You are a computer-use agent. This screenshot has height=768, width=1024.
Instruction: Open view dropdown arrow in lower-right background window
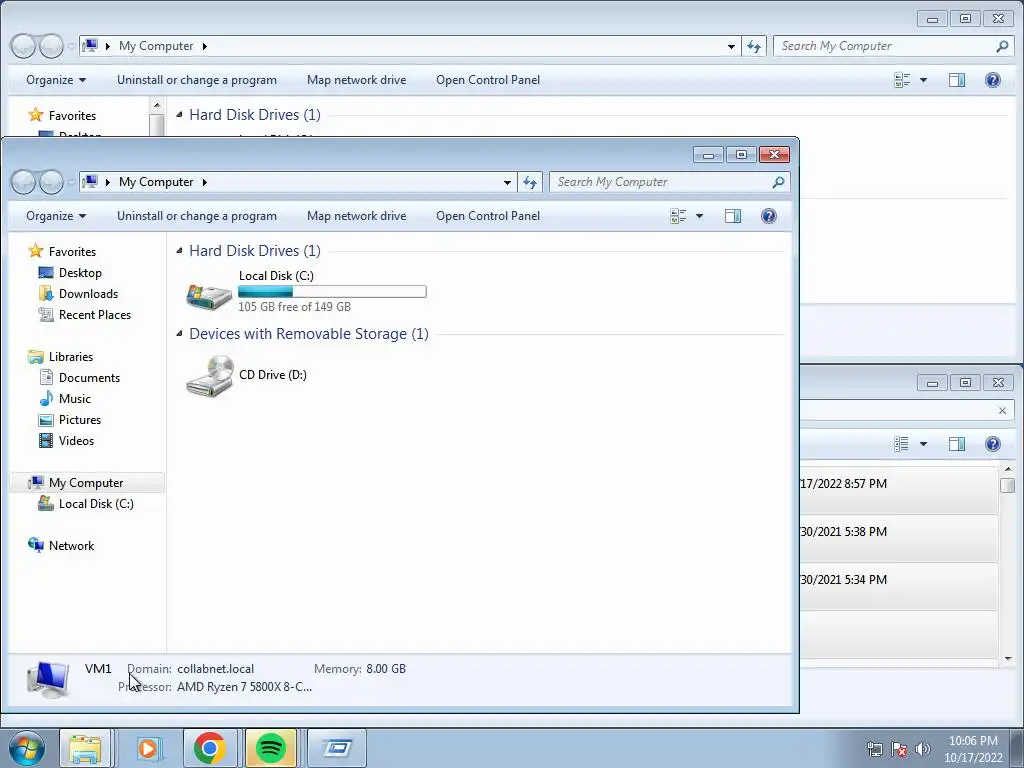coord(923,444)
